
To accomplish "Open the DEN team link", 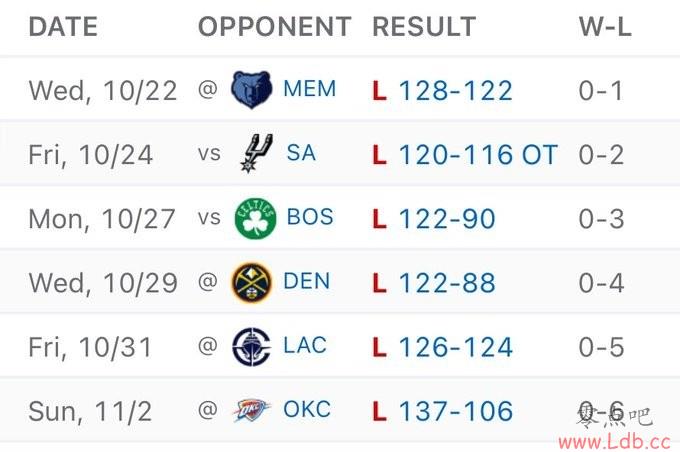I will point(306,282).
